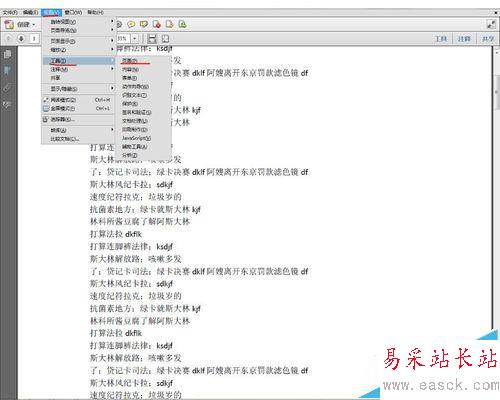Choose 识别文本 in the tools submenu
The width and height of the screenshot is (500, 400).
click(143, 95)
